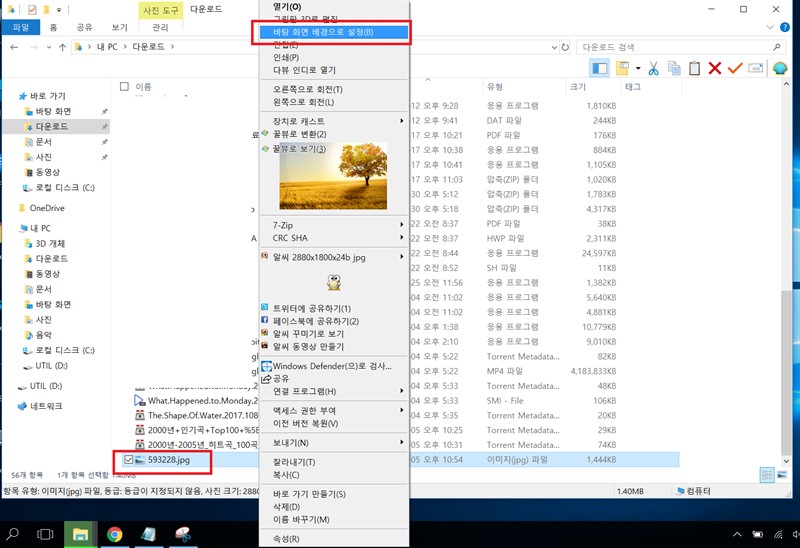The image size is (800, 548).
Task: Click 내 PC in the address breadcrumb
Action: pyautogui.click(x=107, y=47)
